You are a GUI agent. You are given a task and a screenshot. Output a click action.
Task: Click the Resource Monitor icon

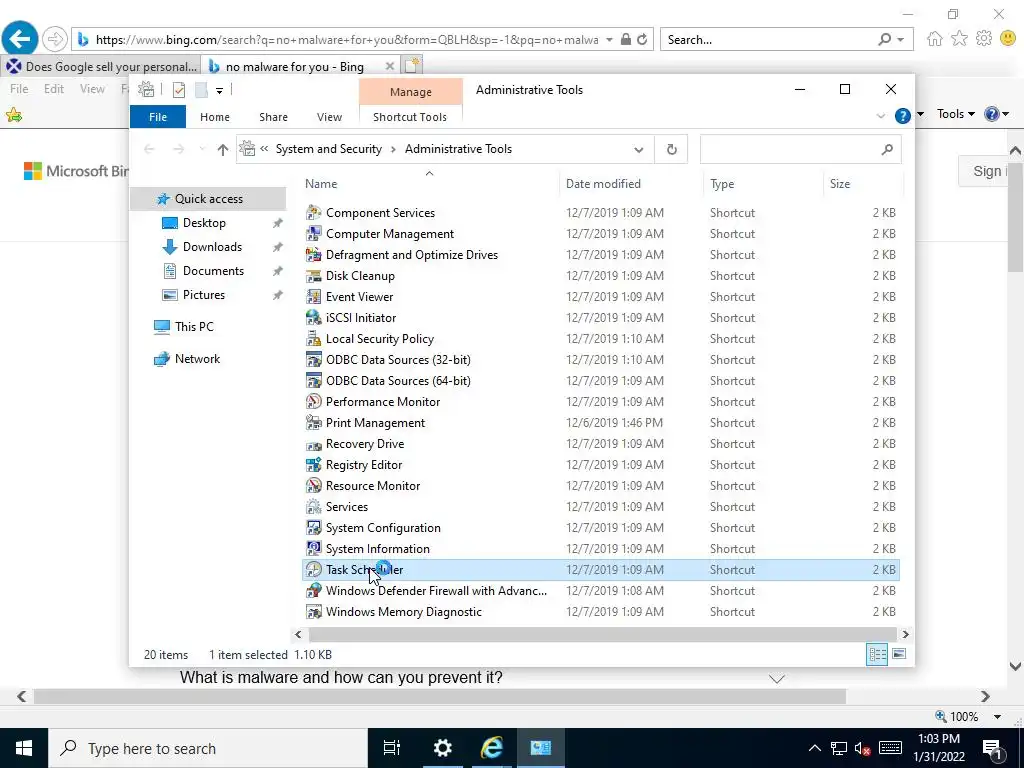314,485
